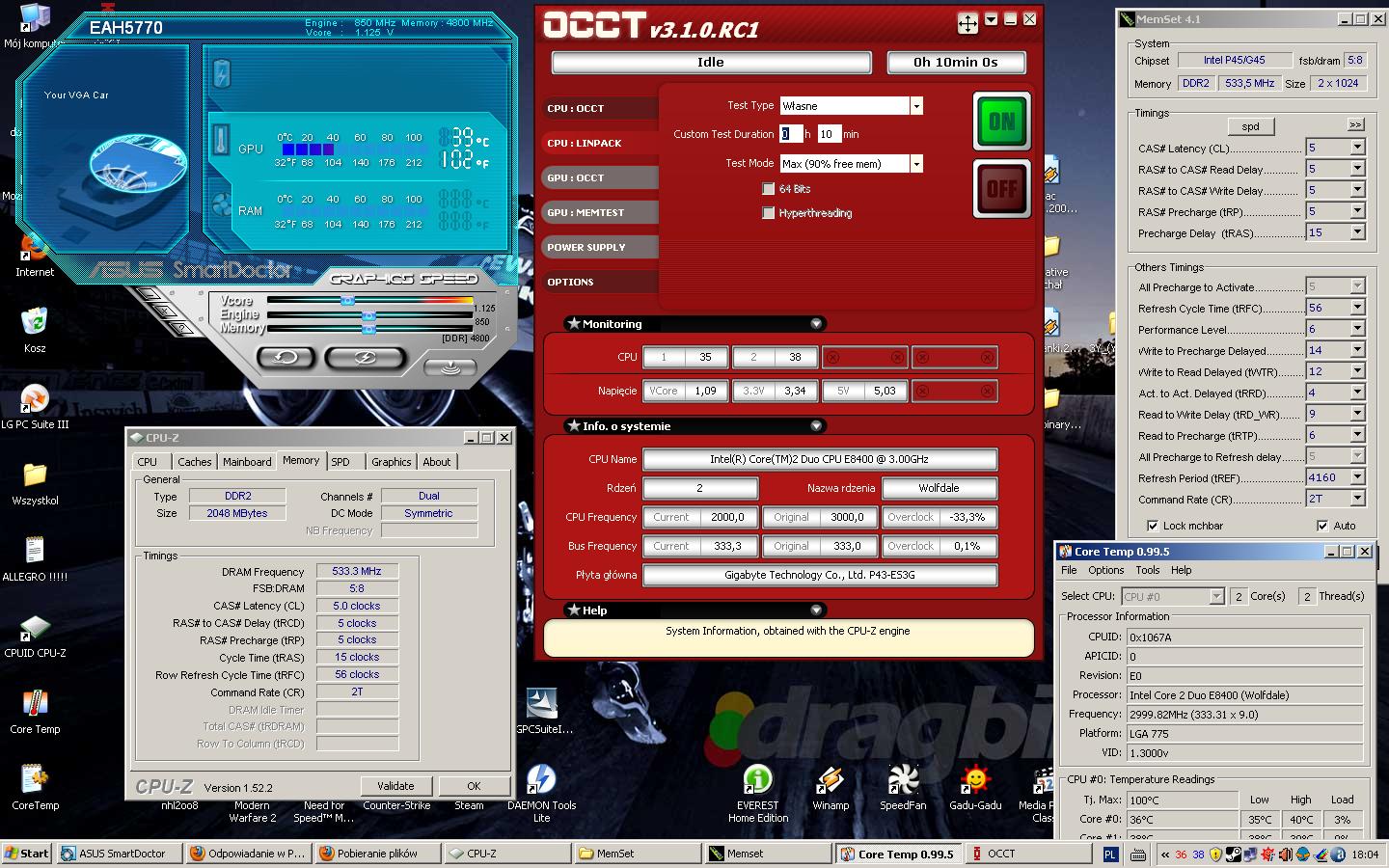Click the SmartDoctor GPU temperature thermometer icon
1389x868 pixels.
pyautogui.click(x=222, y=140)
